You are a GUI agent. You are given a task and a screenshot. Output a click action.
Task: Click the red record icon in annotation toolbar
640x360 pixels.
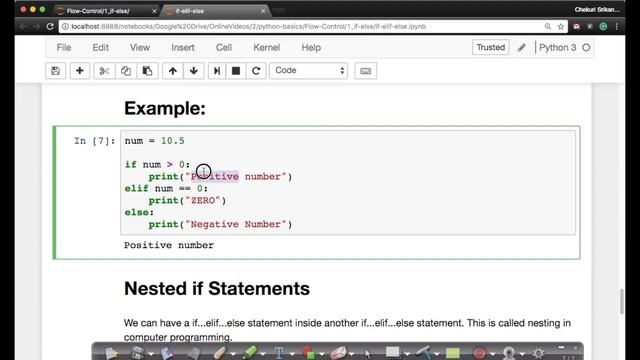point(479,353)
